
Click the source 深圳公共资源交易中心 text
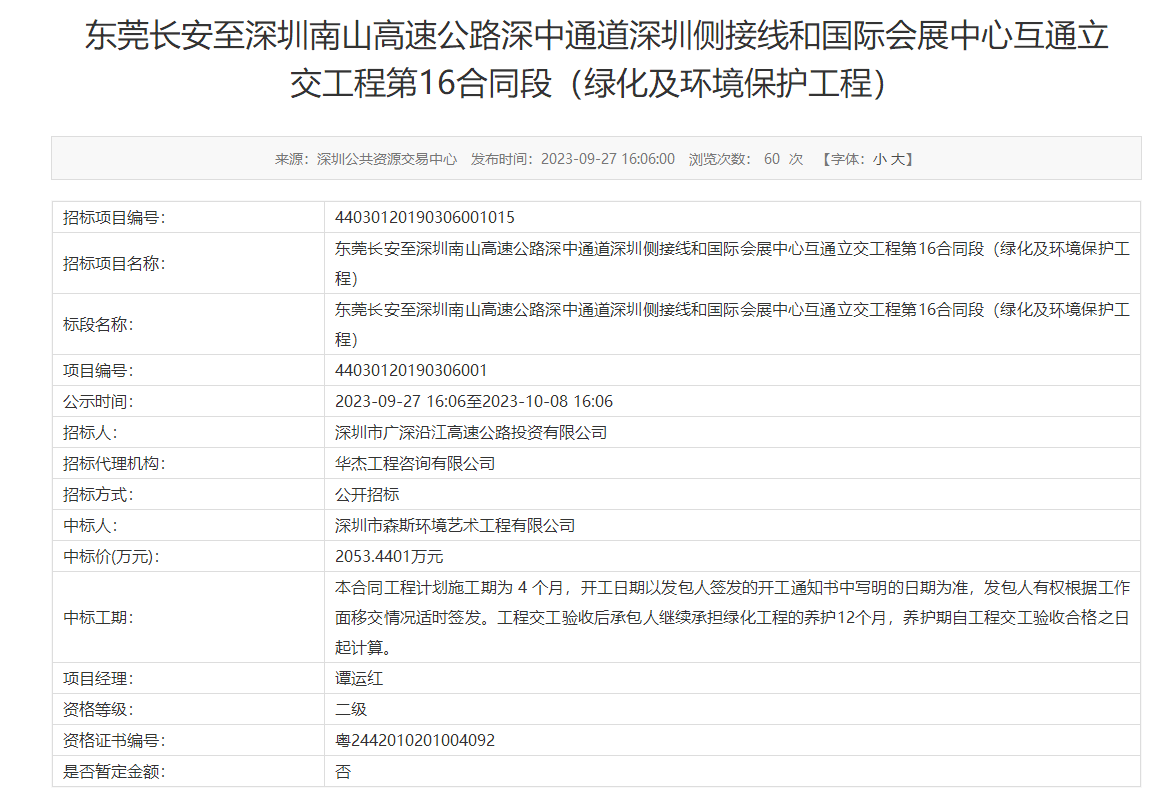pyautogui.click(x=387, y=159)
